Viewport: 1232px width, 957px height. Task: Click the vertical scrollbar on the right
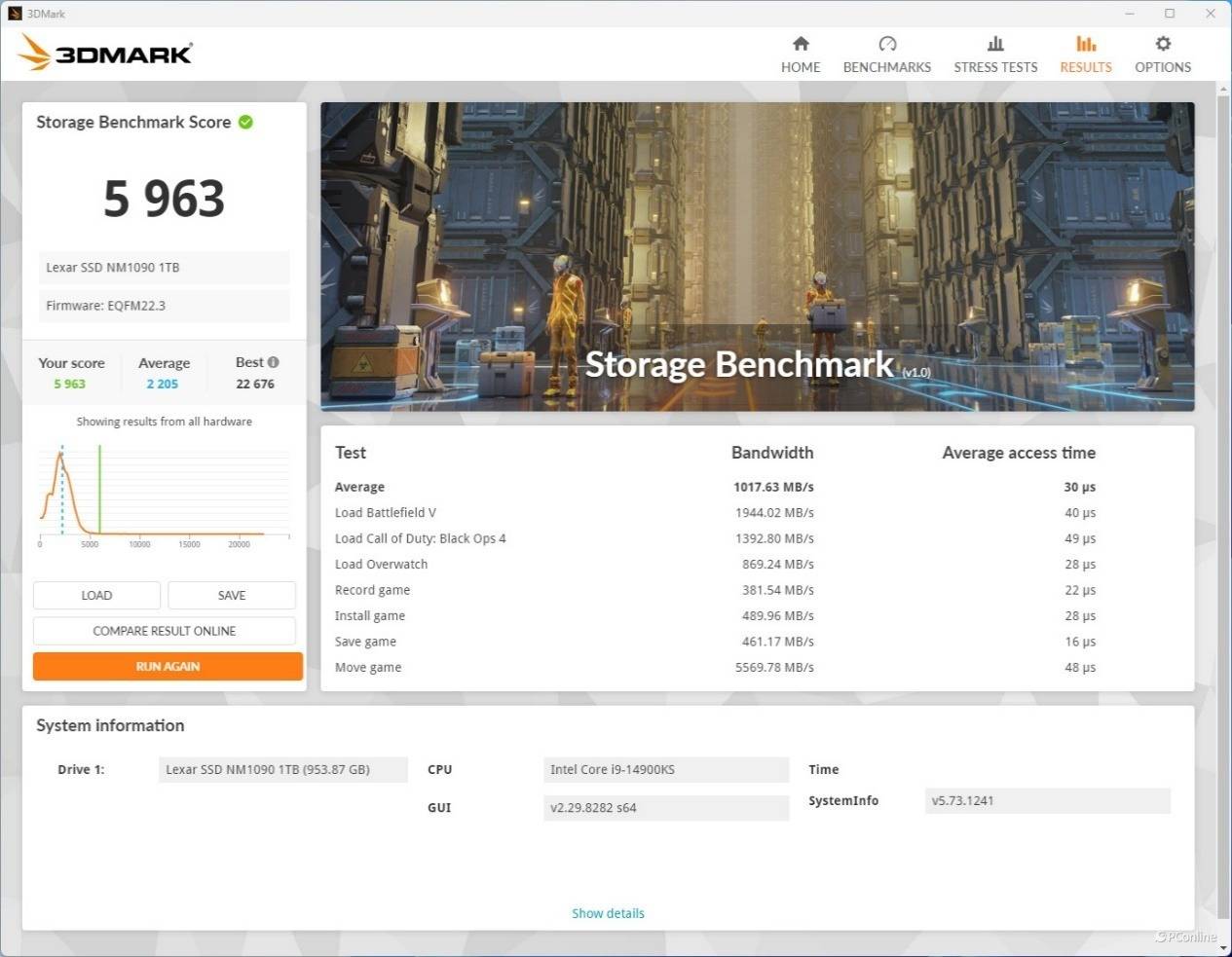1223,506
